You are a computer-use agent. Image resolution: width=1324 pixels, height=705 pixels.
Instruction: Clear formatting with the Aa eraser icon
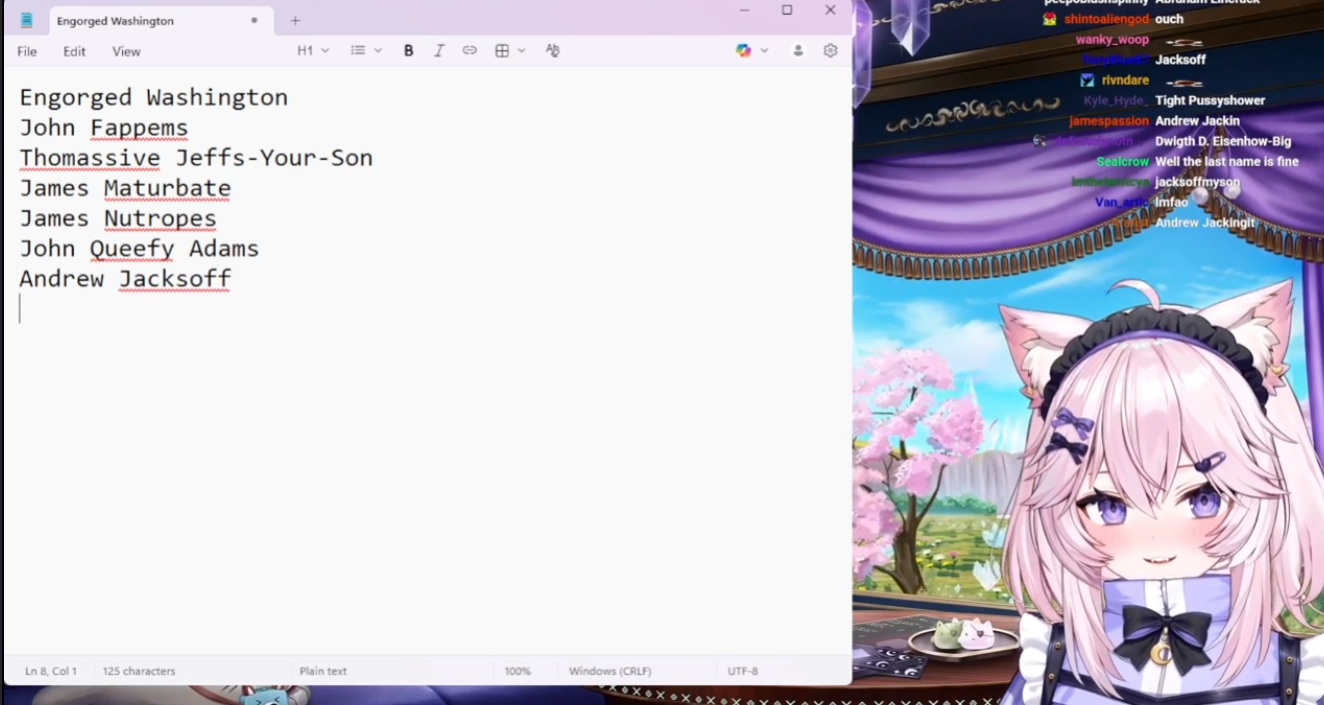coord(552,51)
